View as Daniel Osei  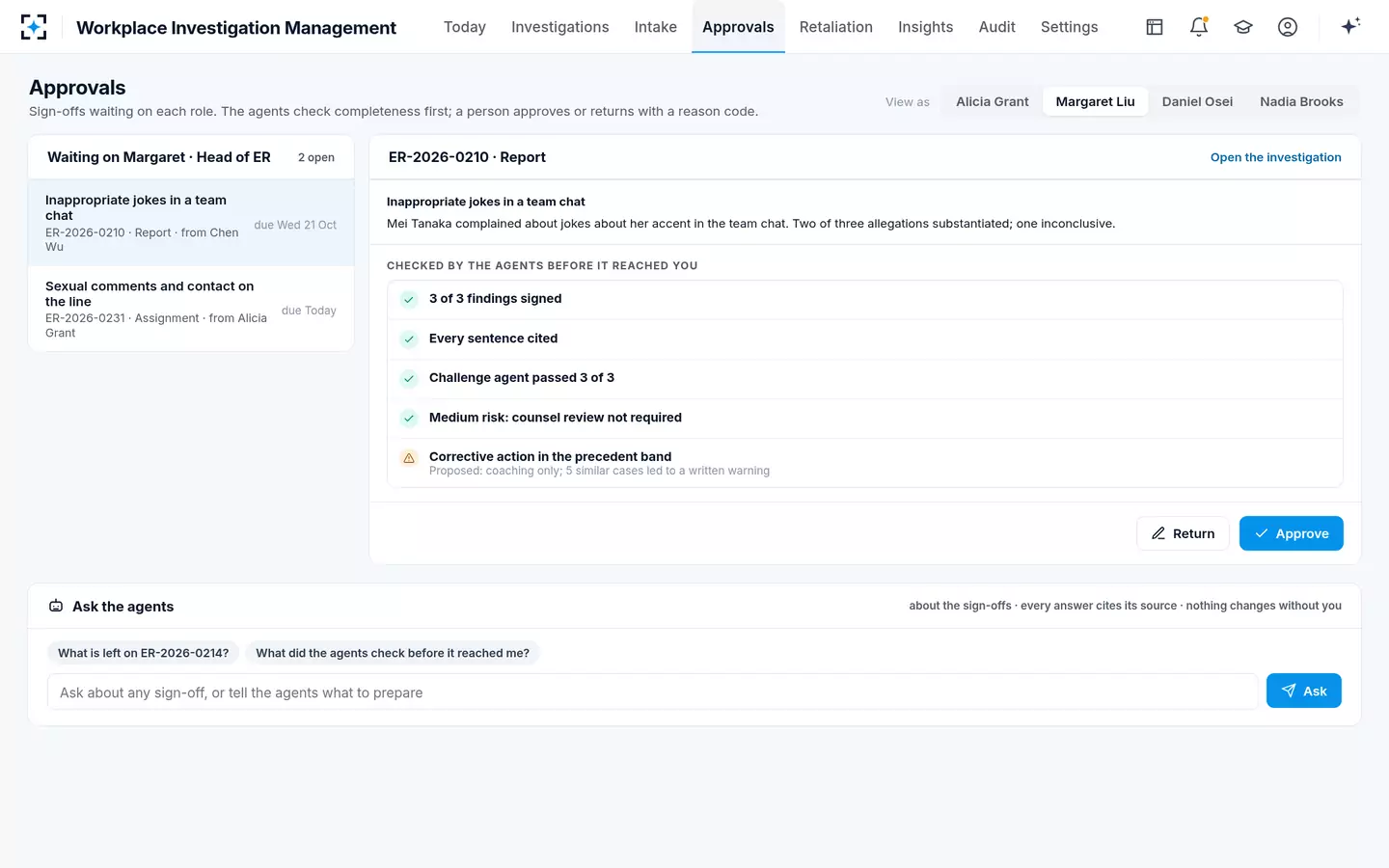1197,101
